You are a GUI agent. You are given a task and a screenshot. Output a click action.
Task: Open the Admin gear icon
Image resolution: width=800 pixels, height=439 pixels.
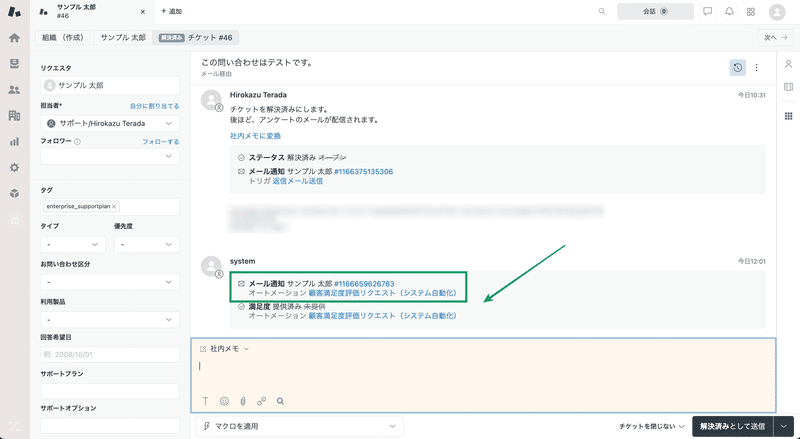click(x=14, y=167)
